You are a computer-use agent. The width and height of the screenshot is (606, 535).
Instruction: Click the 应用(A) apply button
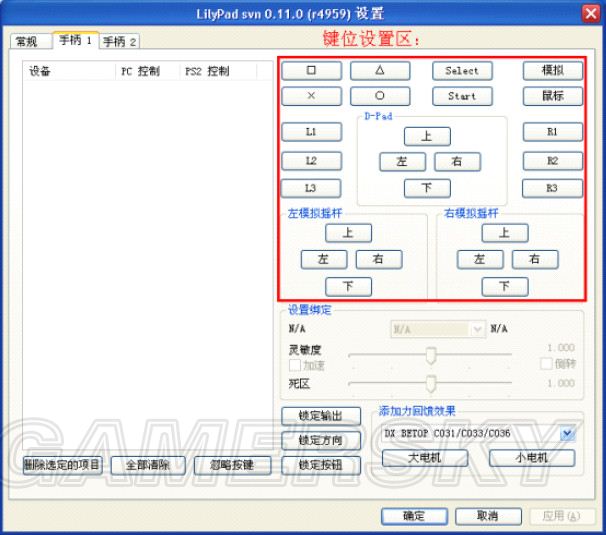click(562, 516)
